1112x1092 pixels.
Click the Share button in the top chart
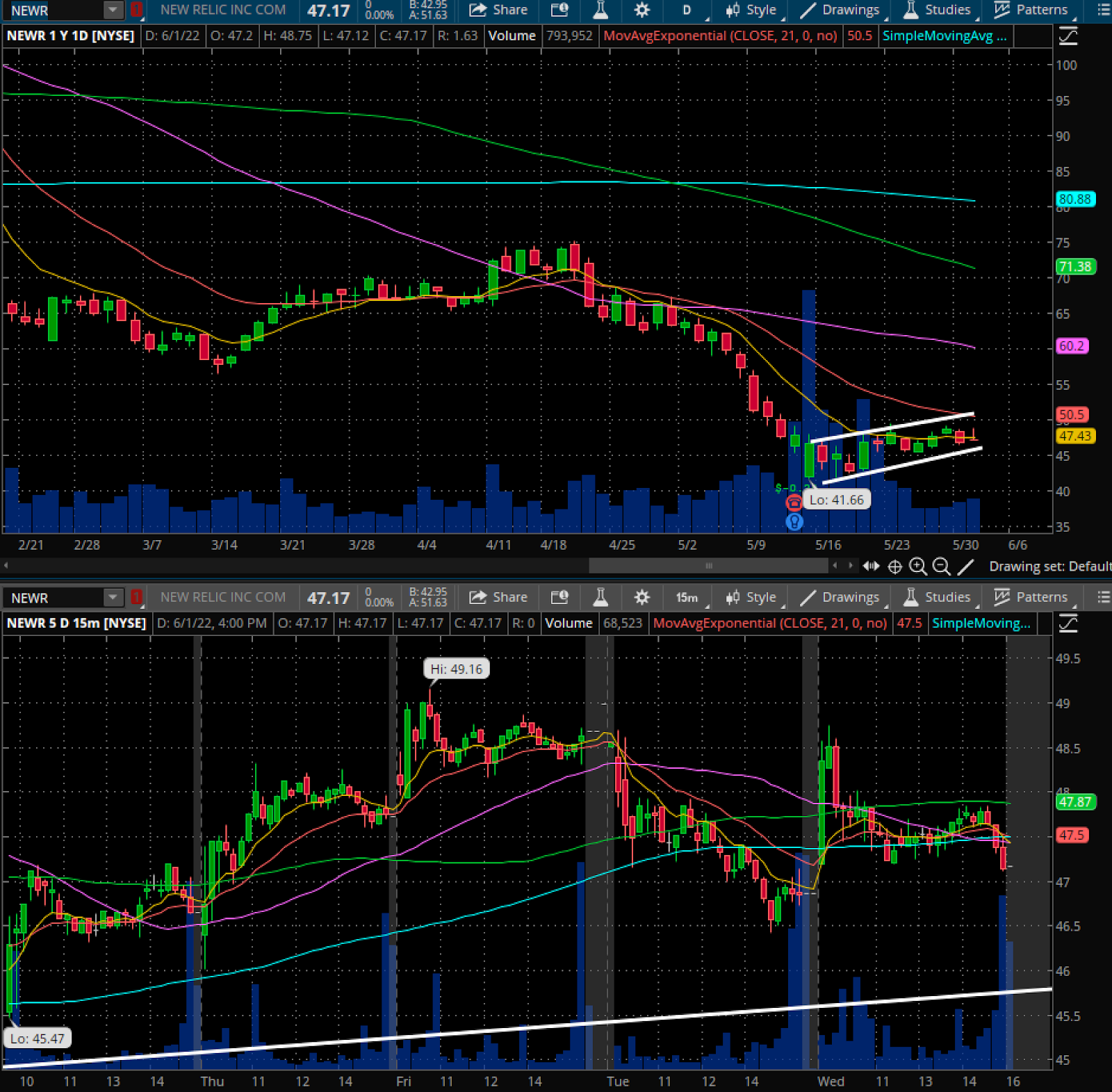click(498, 10)
